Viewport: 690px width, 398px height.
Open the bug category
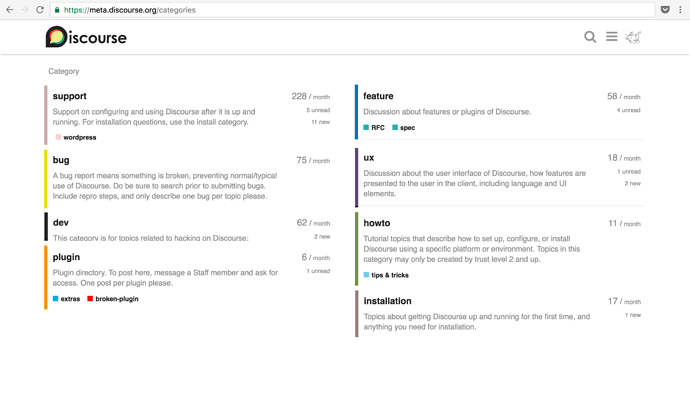pyautogui.click(x=61, y=160)
